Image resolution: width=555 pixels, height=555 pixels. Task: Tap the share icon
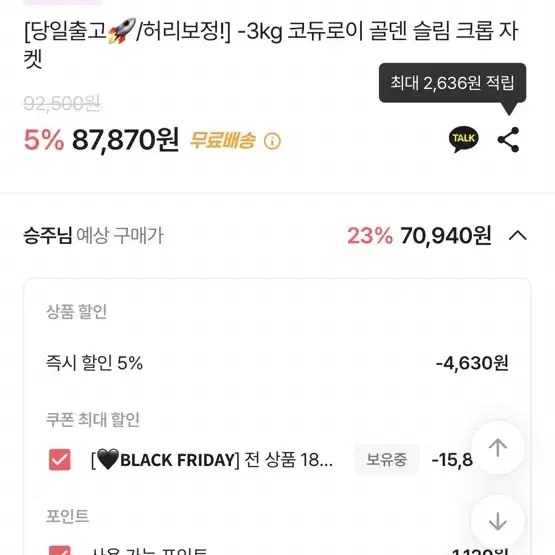pos(508,139)
